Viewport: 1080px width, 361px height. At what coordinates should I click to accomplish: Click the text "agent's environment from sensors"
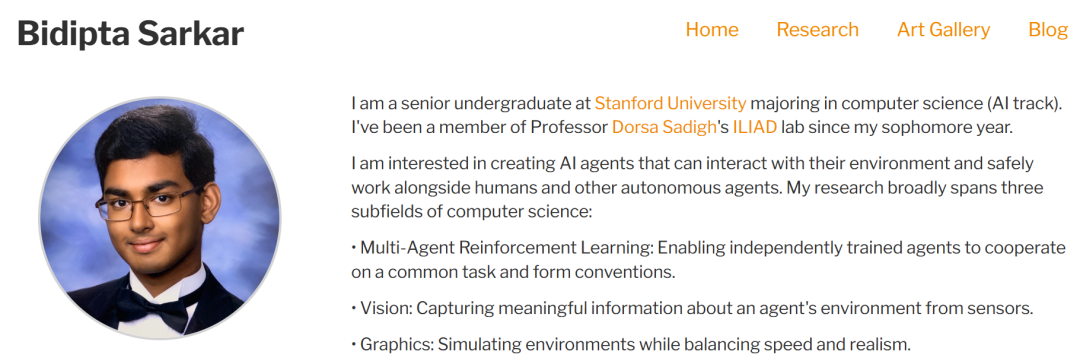pos(908,308)
